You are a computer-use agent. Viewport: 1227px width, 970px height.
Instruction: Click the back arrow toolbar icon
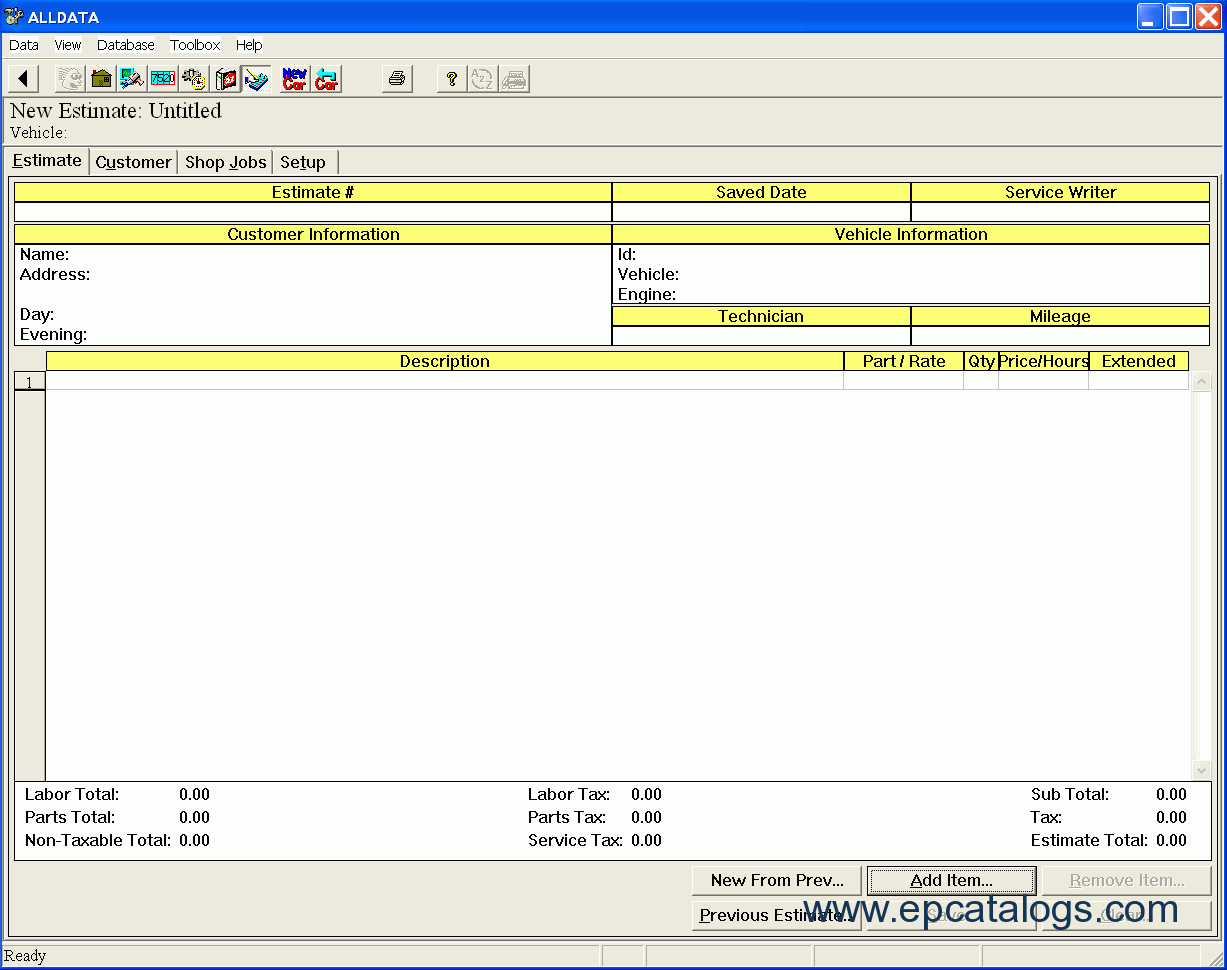(x=23, y=79)
